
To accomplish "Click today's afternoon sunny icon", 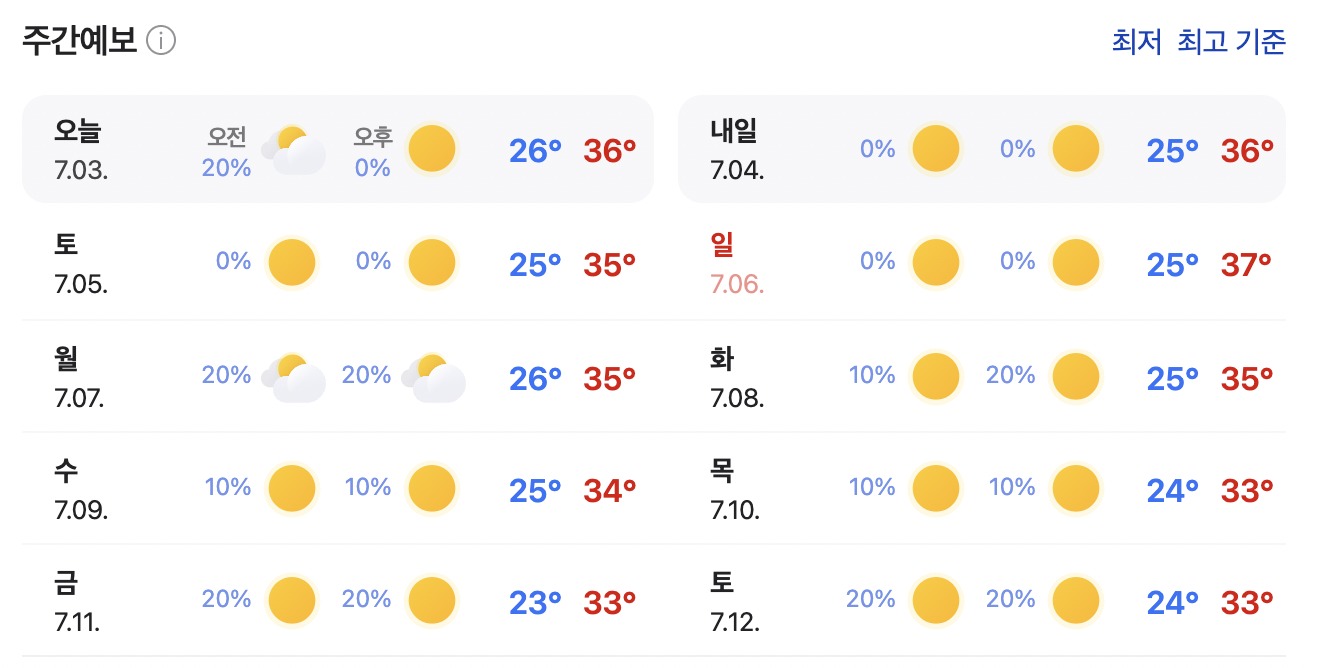I will (x=432, y=149).
